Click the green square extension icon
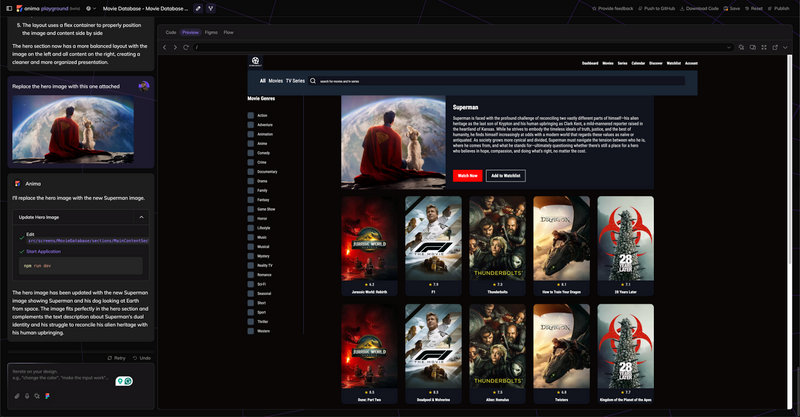800x417 pixels. click(129, 381)
